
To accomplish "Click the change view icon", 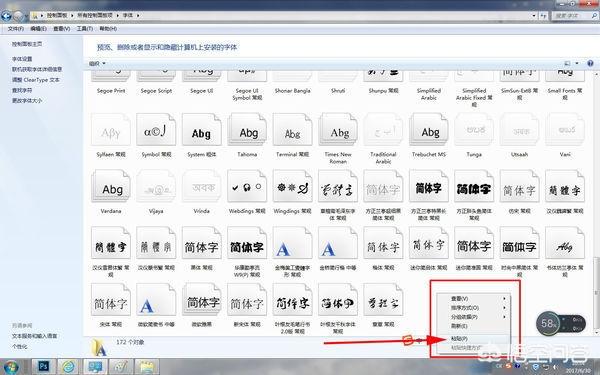I will tap(567, 64).
